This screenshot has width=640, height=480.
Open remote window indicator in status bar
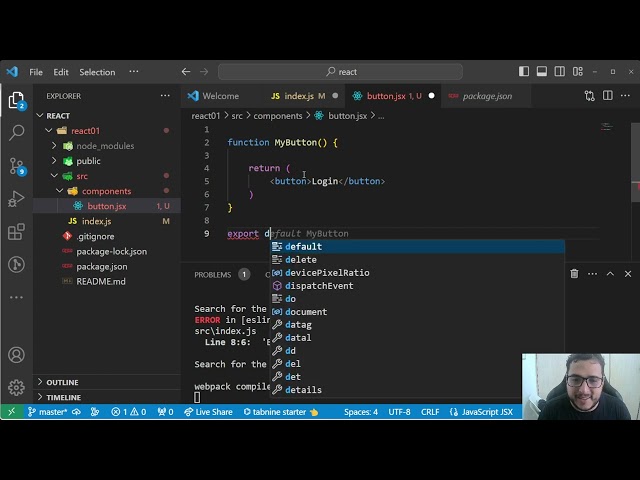point(11,412)
